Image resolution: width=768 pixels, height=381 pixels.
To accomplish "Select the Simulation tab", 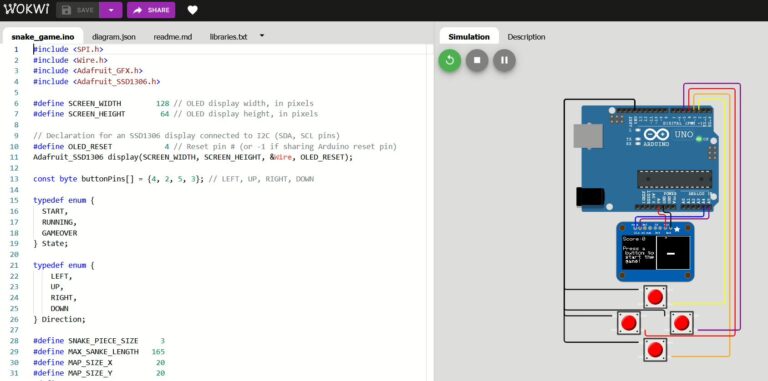I will click(469, 37).
